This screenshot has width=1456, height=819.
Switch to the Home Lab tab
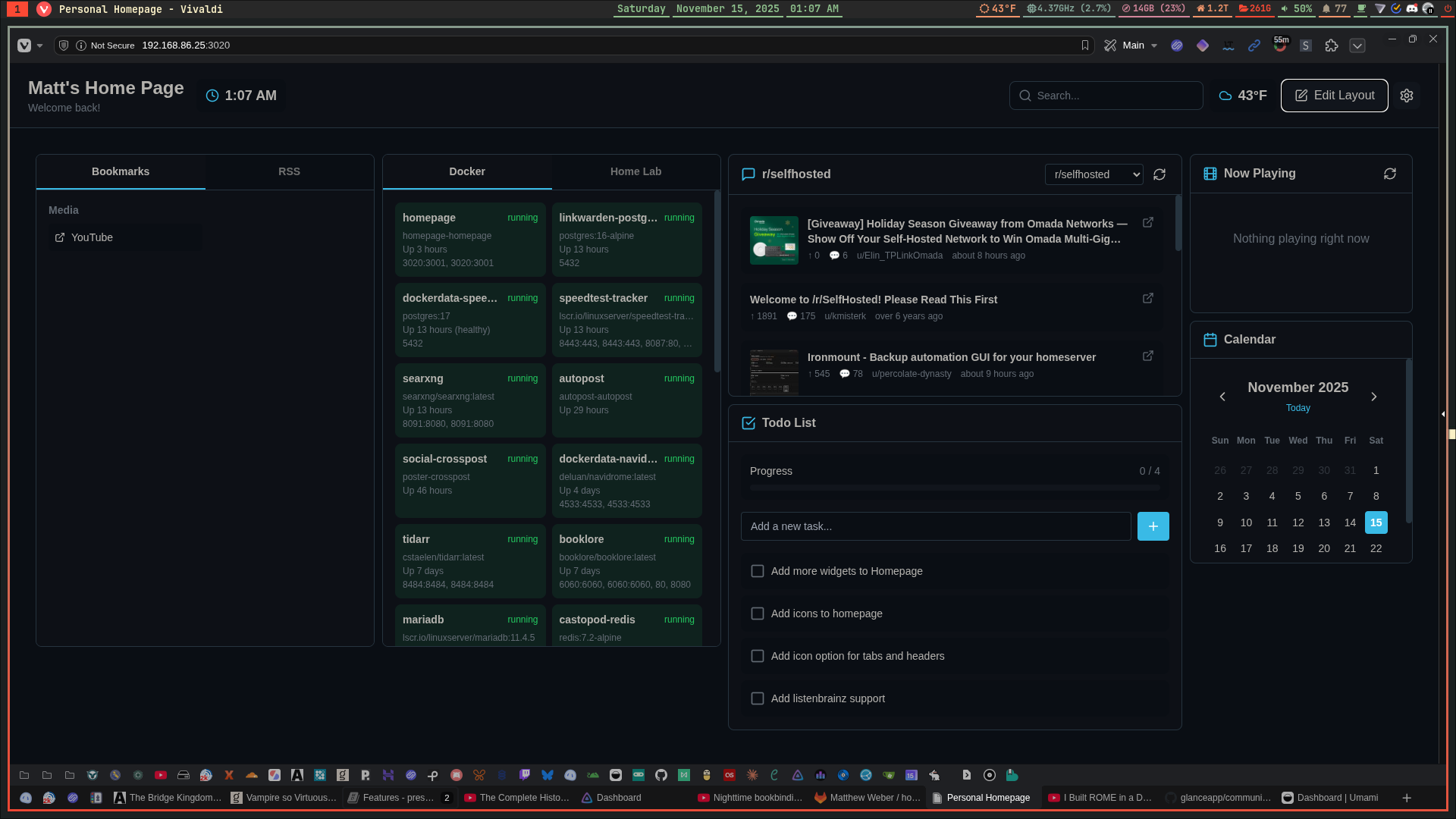coord(635,171)
